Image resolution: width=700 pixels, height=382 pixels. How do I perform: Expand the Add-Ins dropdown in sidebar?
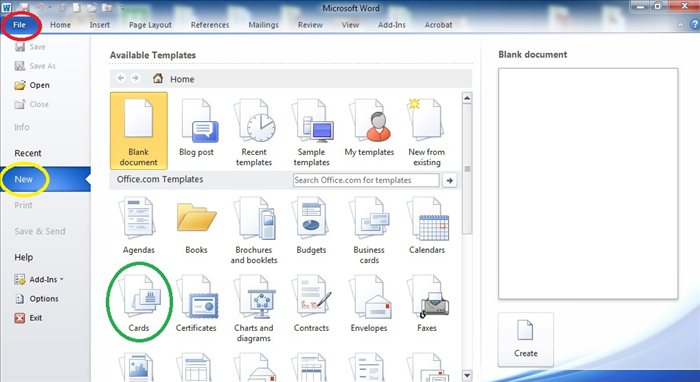tap(39, 280)
